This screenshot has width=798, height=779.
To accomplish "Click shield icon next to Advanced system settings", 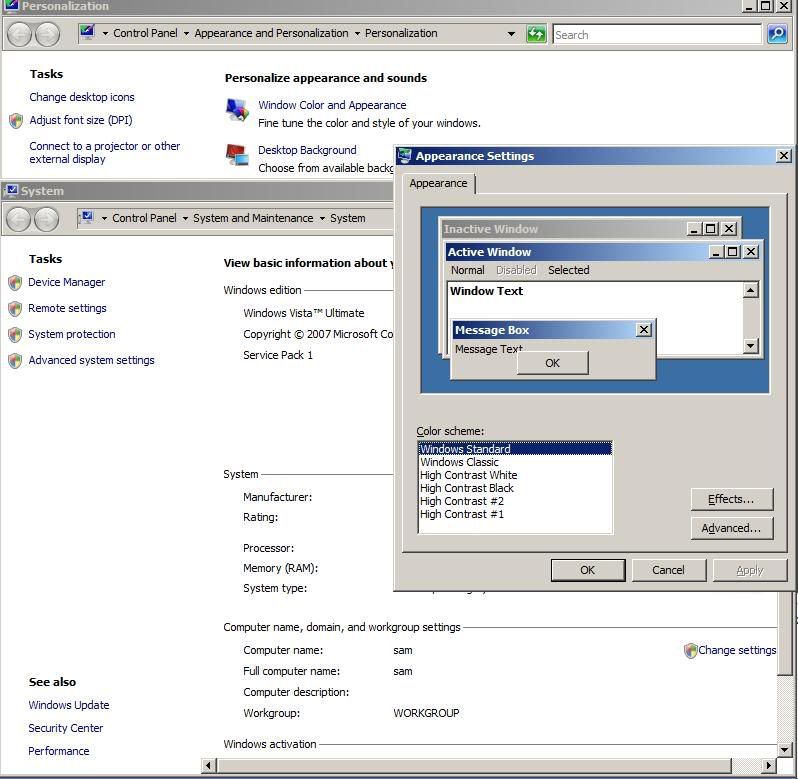I will 15,361.
